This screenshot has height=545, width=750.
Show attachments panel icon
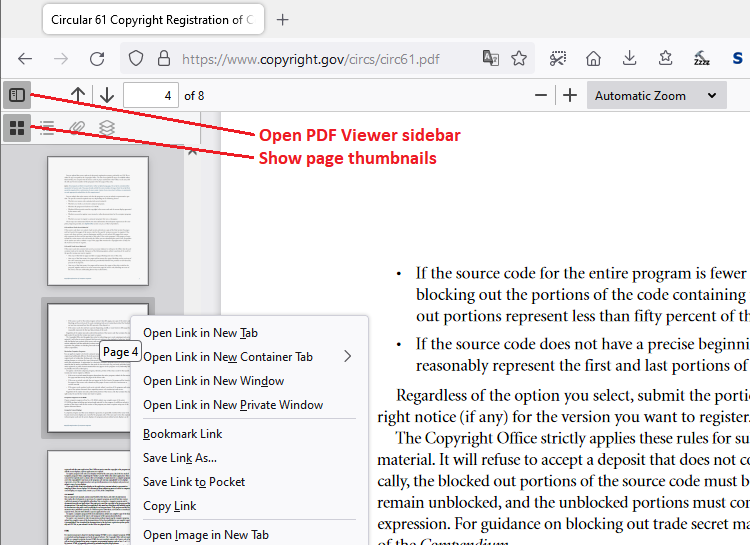coord(77,128)
